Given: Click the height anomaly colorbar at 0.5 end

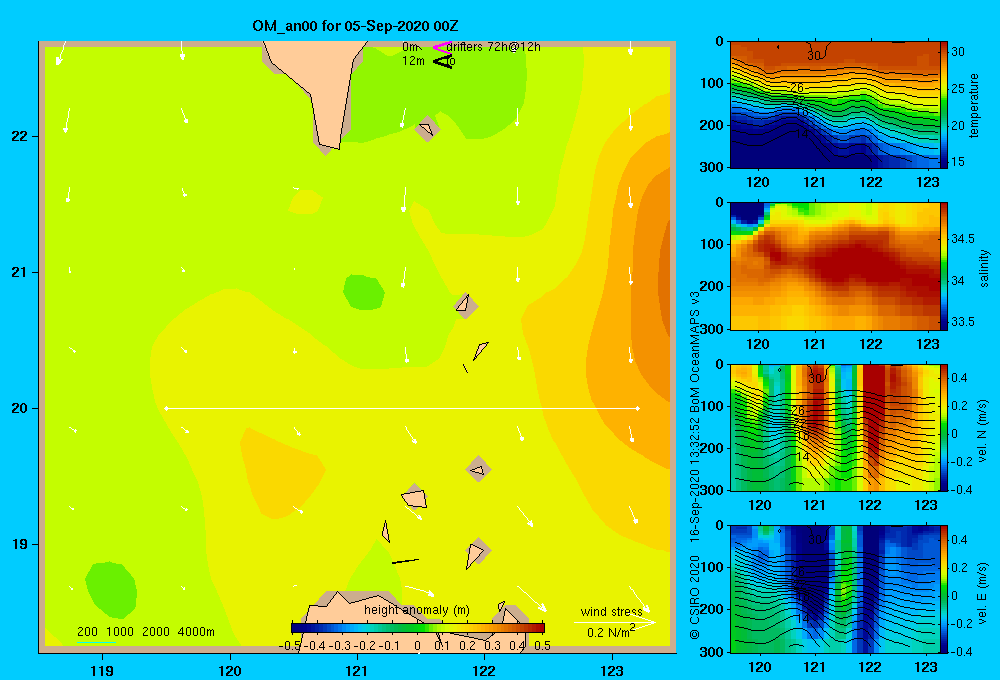Looking at the screenshot, I should pyautogui.click(x=540, y=628).
